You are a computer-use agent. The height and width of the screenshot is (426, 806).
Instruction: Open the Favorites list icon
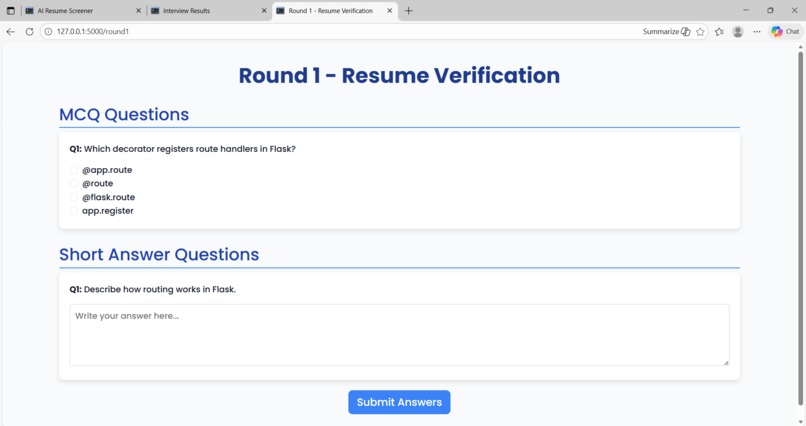tap(719, 31)
